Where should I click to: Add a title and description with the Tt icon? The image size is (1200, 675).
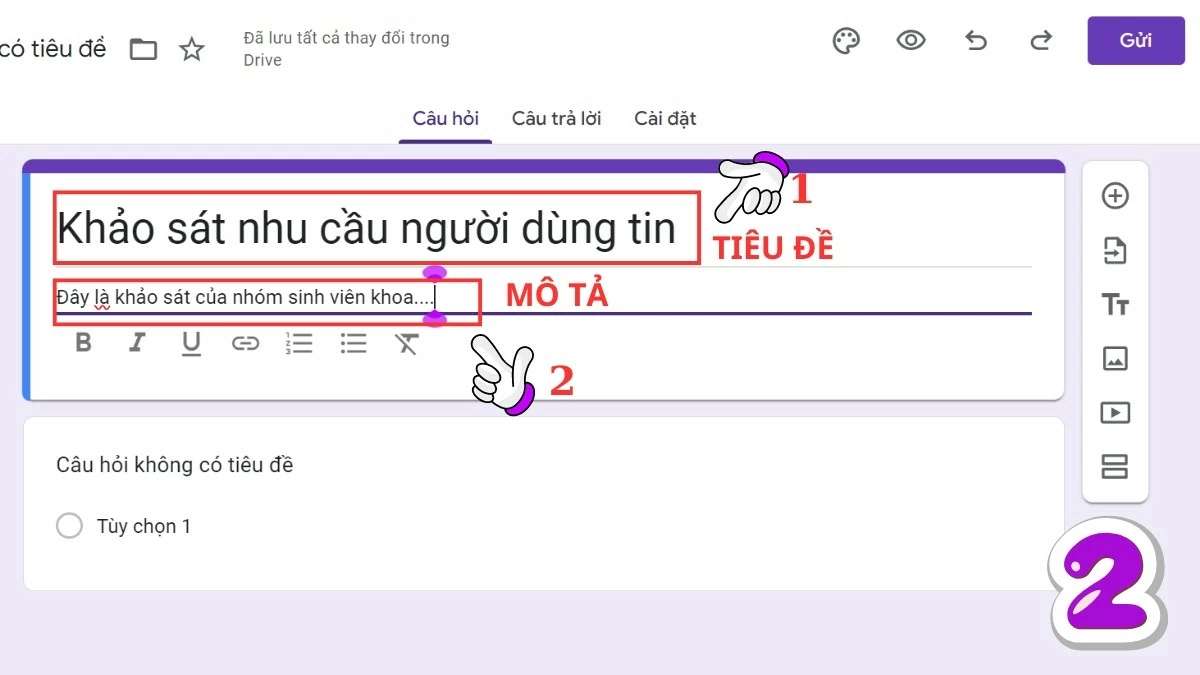click(1115, 304)
